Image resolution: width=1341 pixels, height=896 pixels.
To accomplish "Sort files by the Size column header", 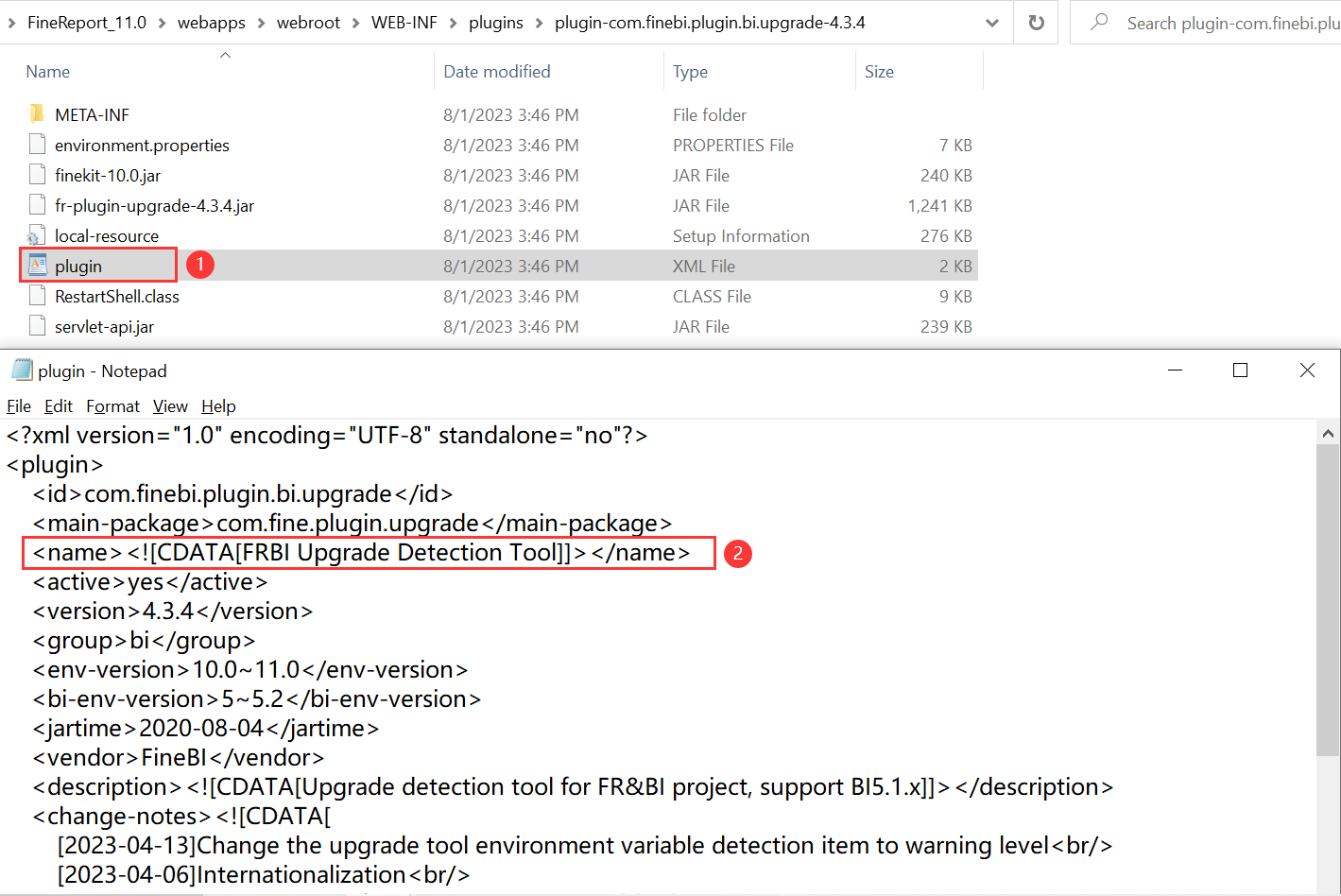I will 879,71.
